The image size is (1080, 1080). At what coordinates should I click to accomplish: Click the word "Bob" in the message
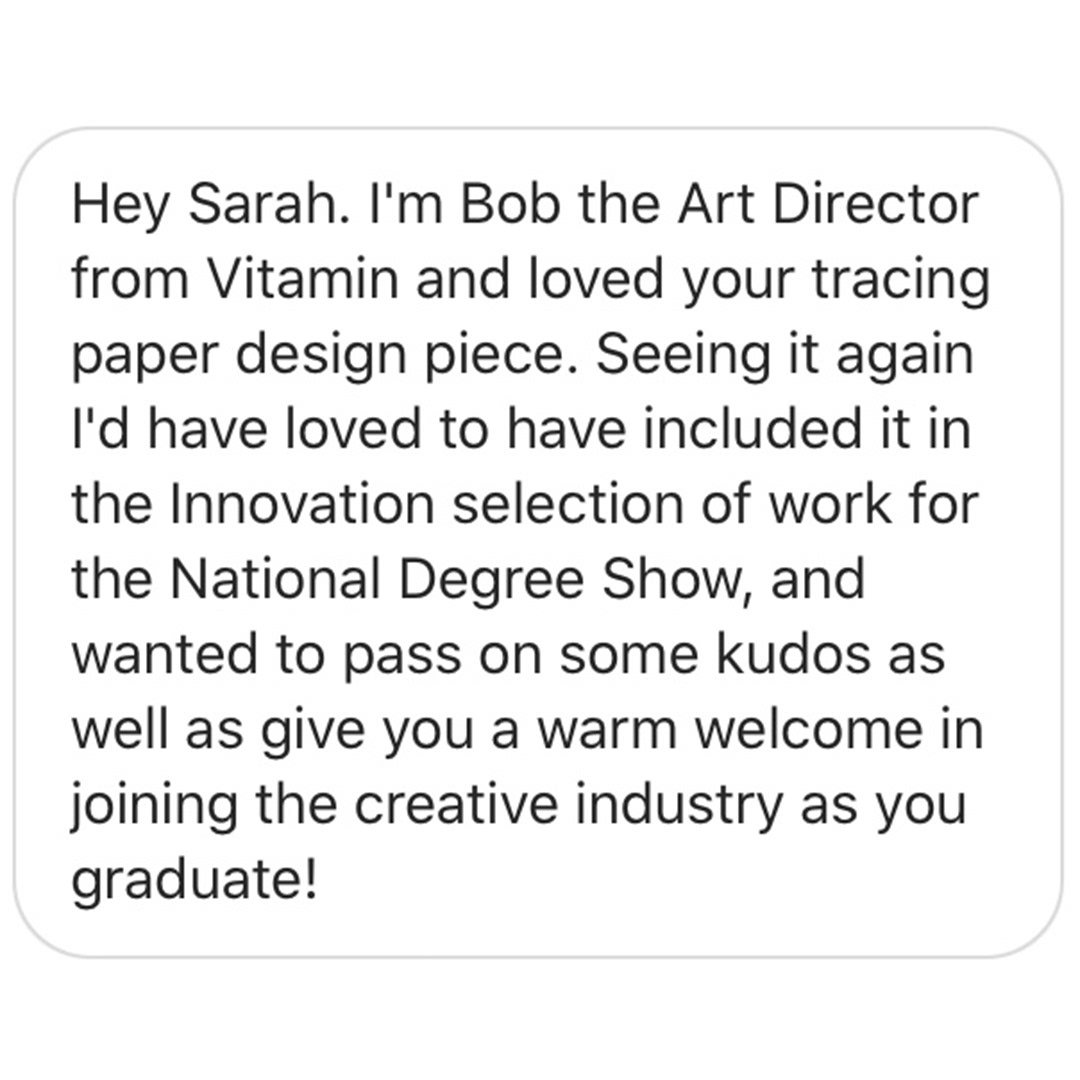pos(510,205)
